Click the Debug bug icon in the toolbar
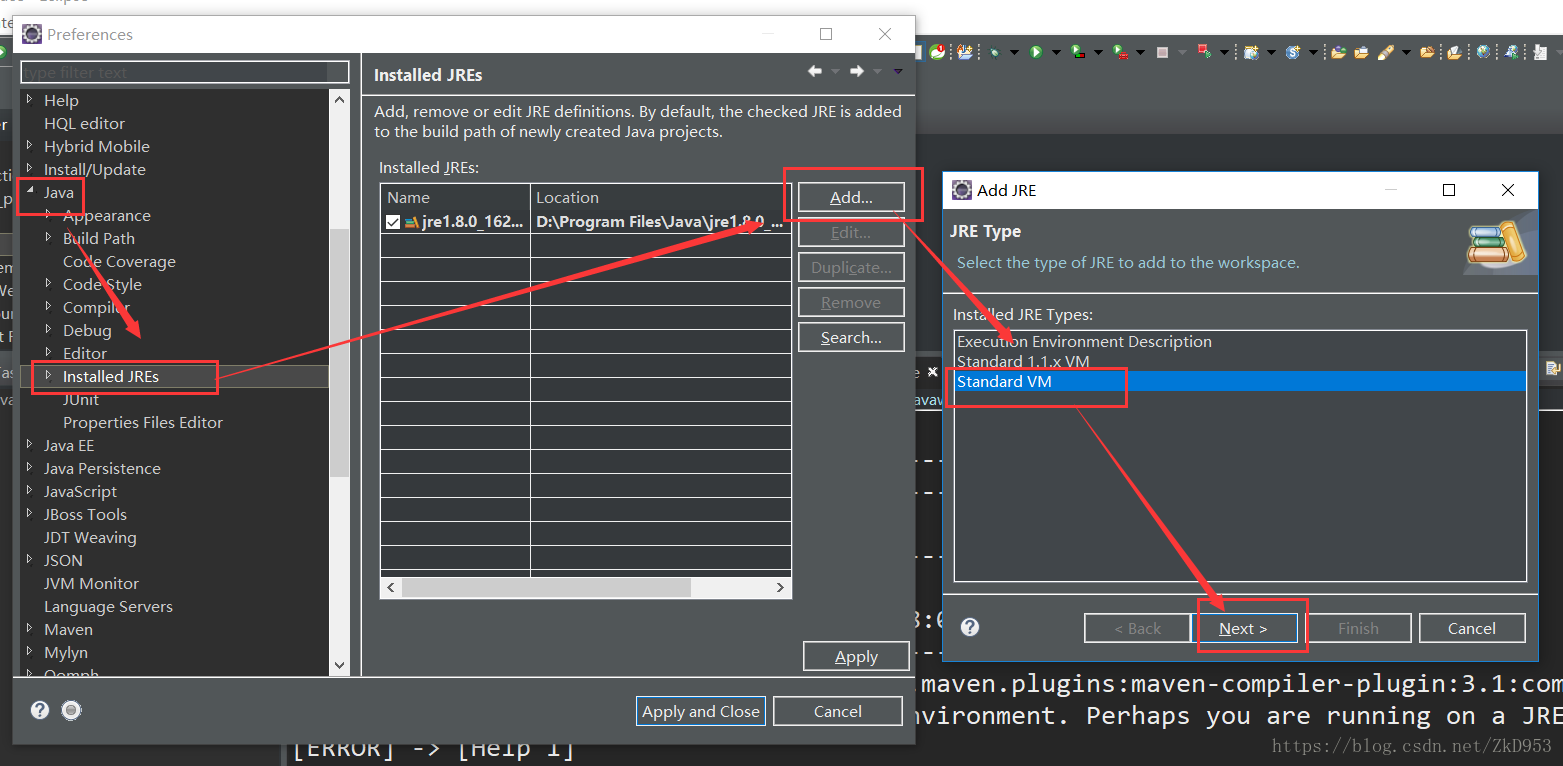1563x766 pixels. tap(995, 52)
